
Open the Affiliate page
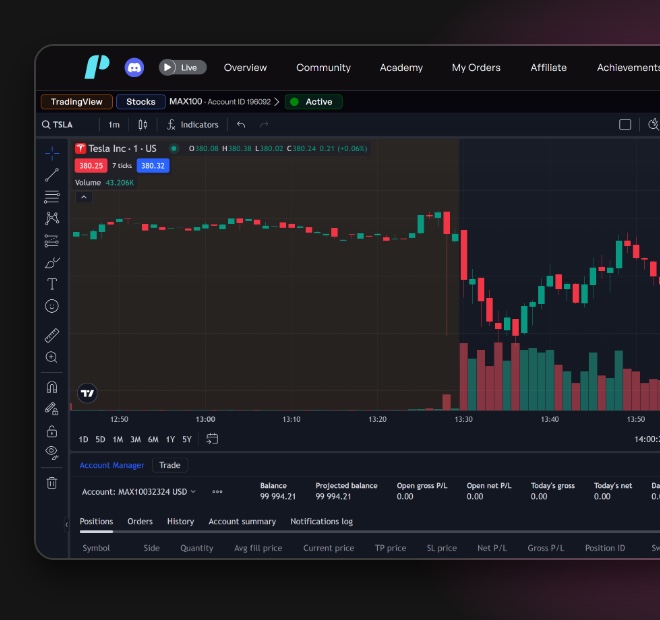[x=548, y=67]
